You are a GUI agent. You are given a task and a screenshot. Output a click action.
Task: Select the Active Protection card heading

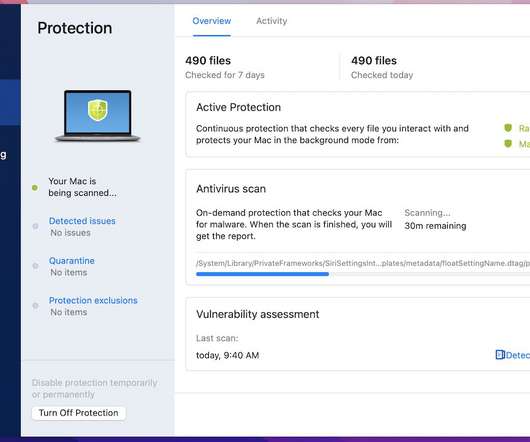pyautogui.click(x=238, y=107)
